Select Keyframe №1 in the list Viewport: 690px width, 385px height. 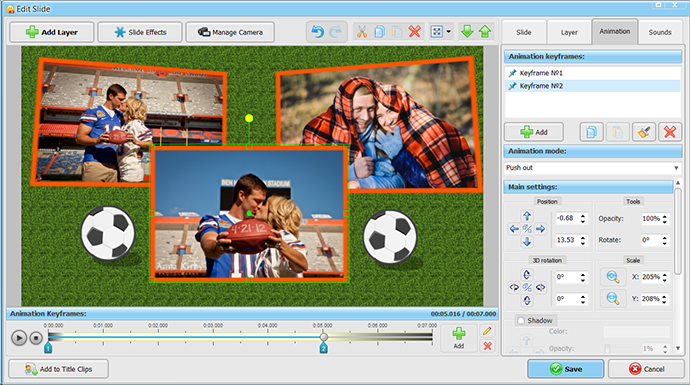(x=593, y=73)
